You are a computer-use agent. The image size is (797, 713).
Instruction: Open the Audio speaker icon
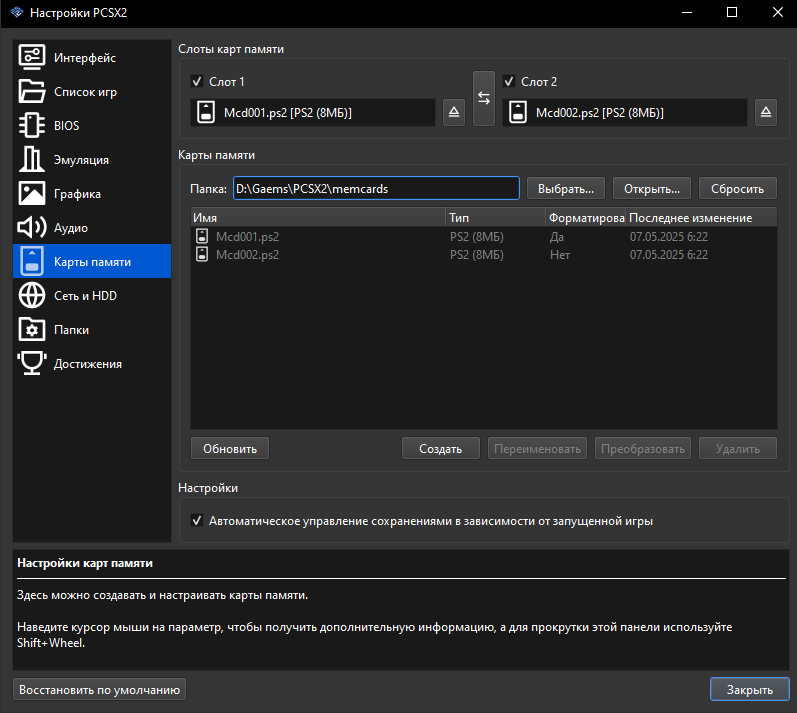(32, 228)
